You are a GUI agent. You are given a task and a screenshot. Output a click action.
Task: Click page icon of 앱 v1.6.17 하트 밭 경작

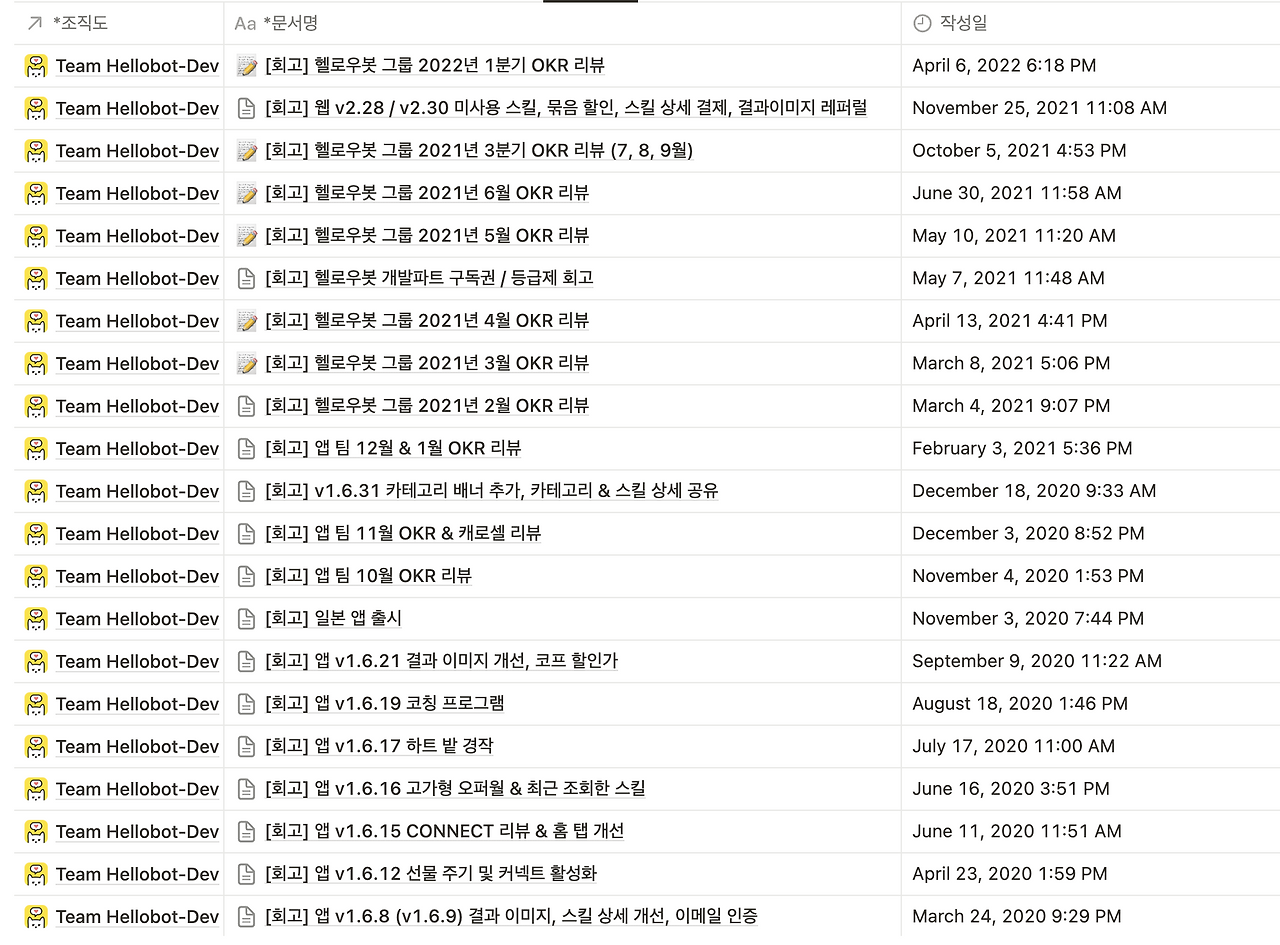click(246, 747)
